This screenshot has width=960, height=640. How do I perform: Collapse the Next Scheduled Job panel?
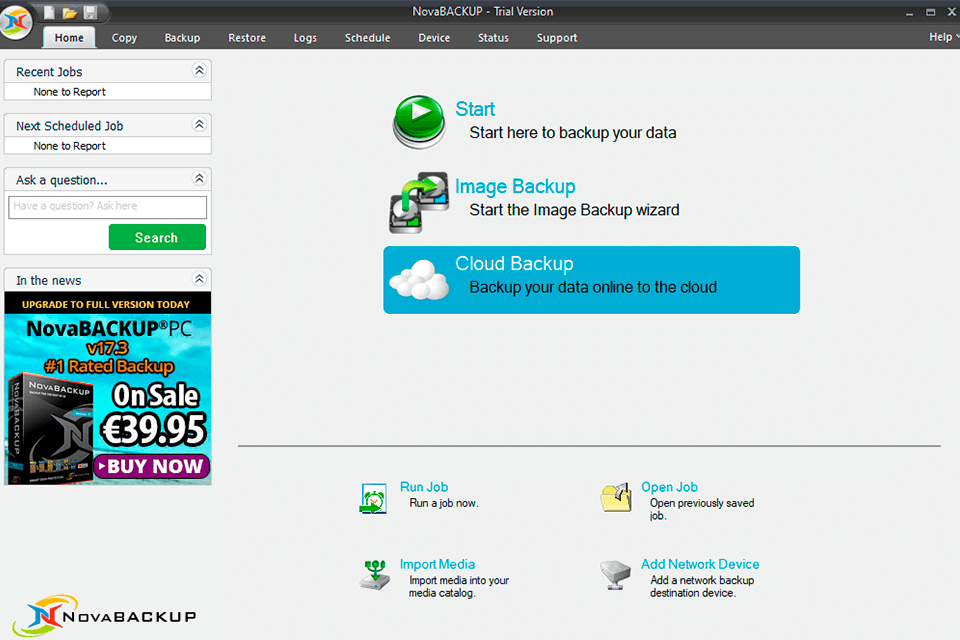(200, 125)
